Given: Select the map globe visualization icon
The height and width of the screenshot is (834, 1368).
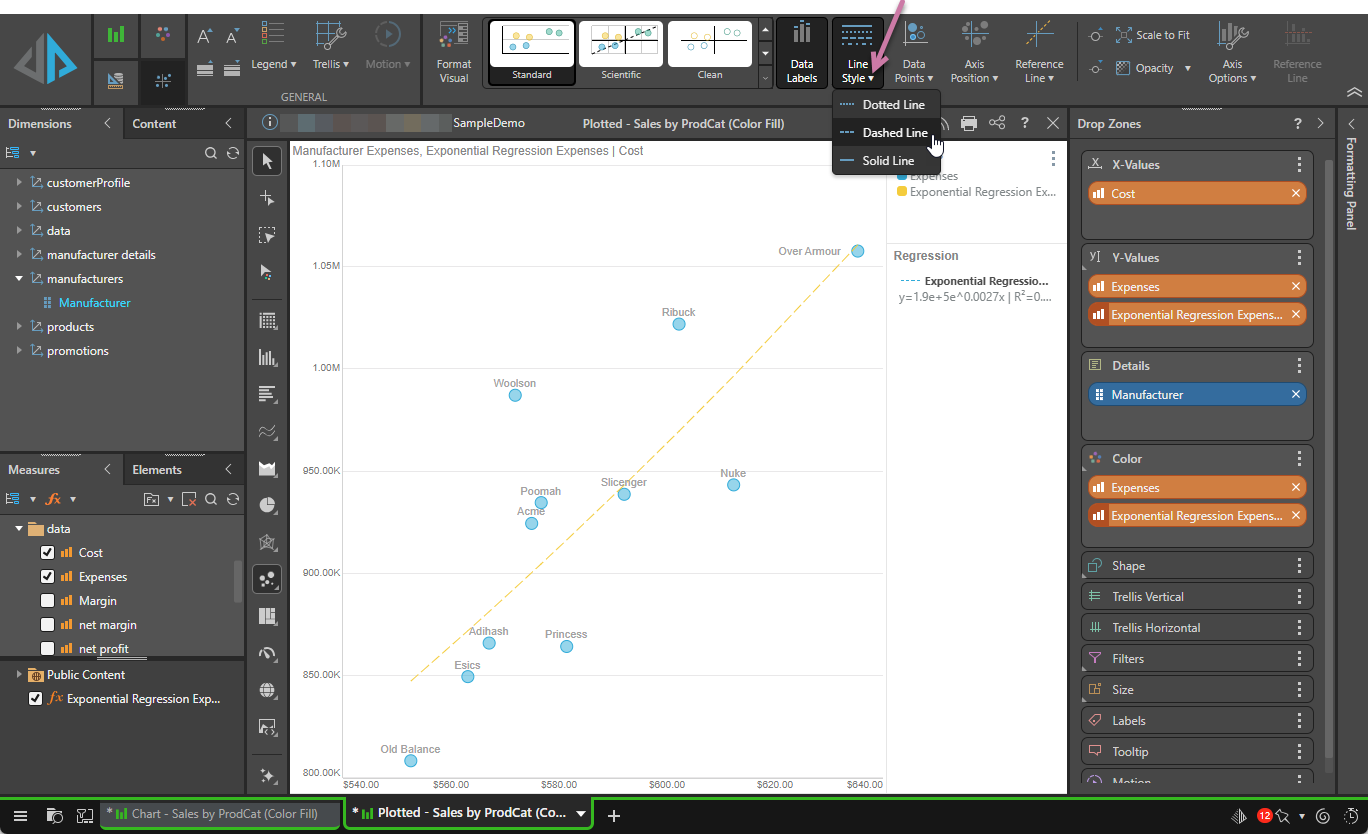Looking at the screenshot, I should click(267, 690).
